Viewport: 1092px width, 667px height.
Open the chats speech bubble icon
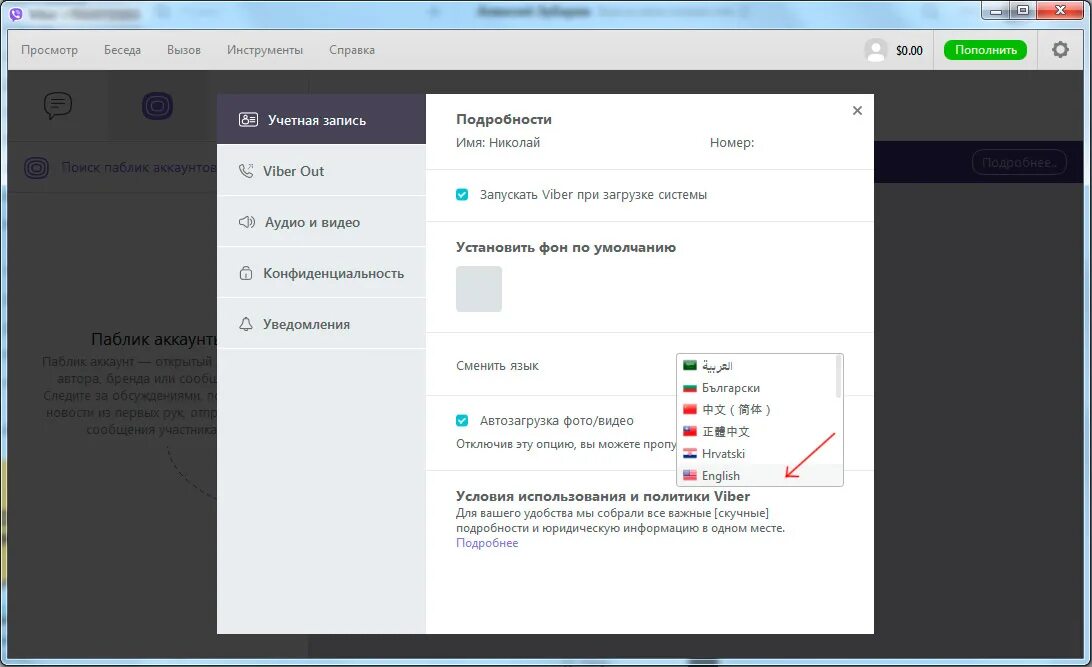point(58,105)
